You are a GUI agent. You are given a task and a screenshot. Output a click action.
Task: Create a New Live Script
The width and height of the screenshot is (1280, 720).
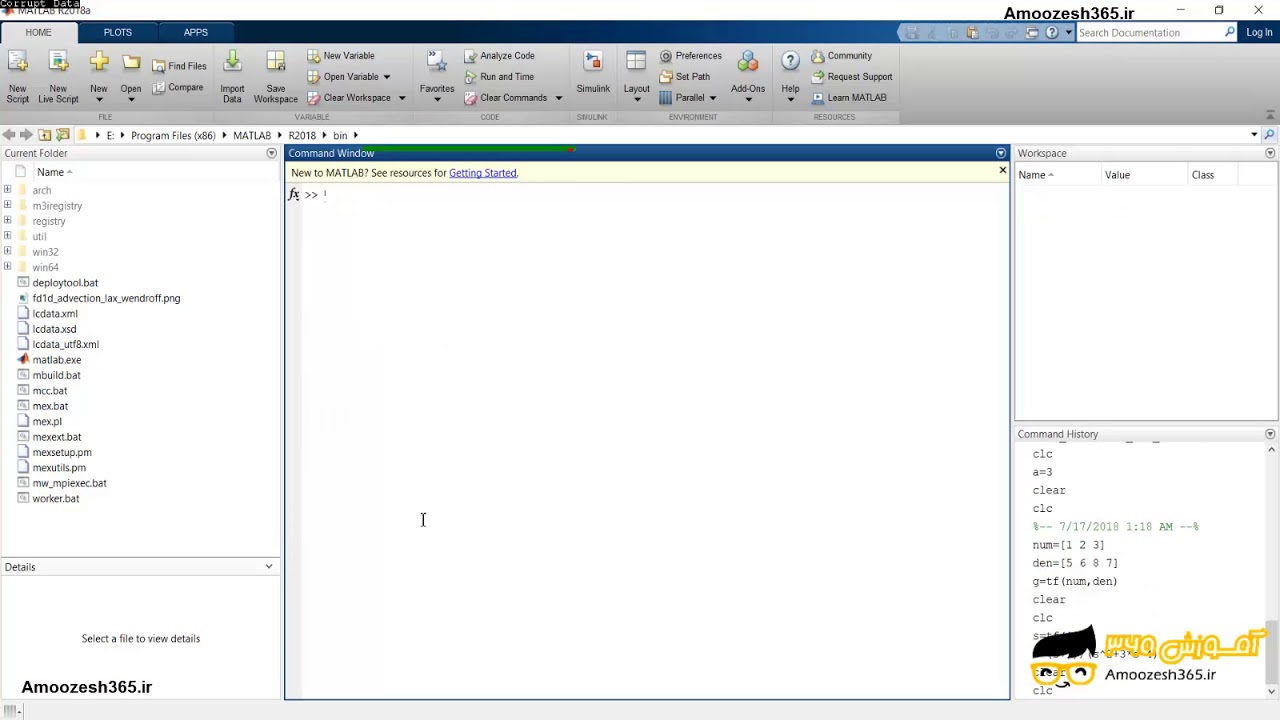(x=58, y=77)
